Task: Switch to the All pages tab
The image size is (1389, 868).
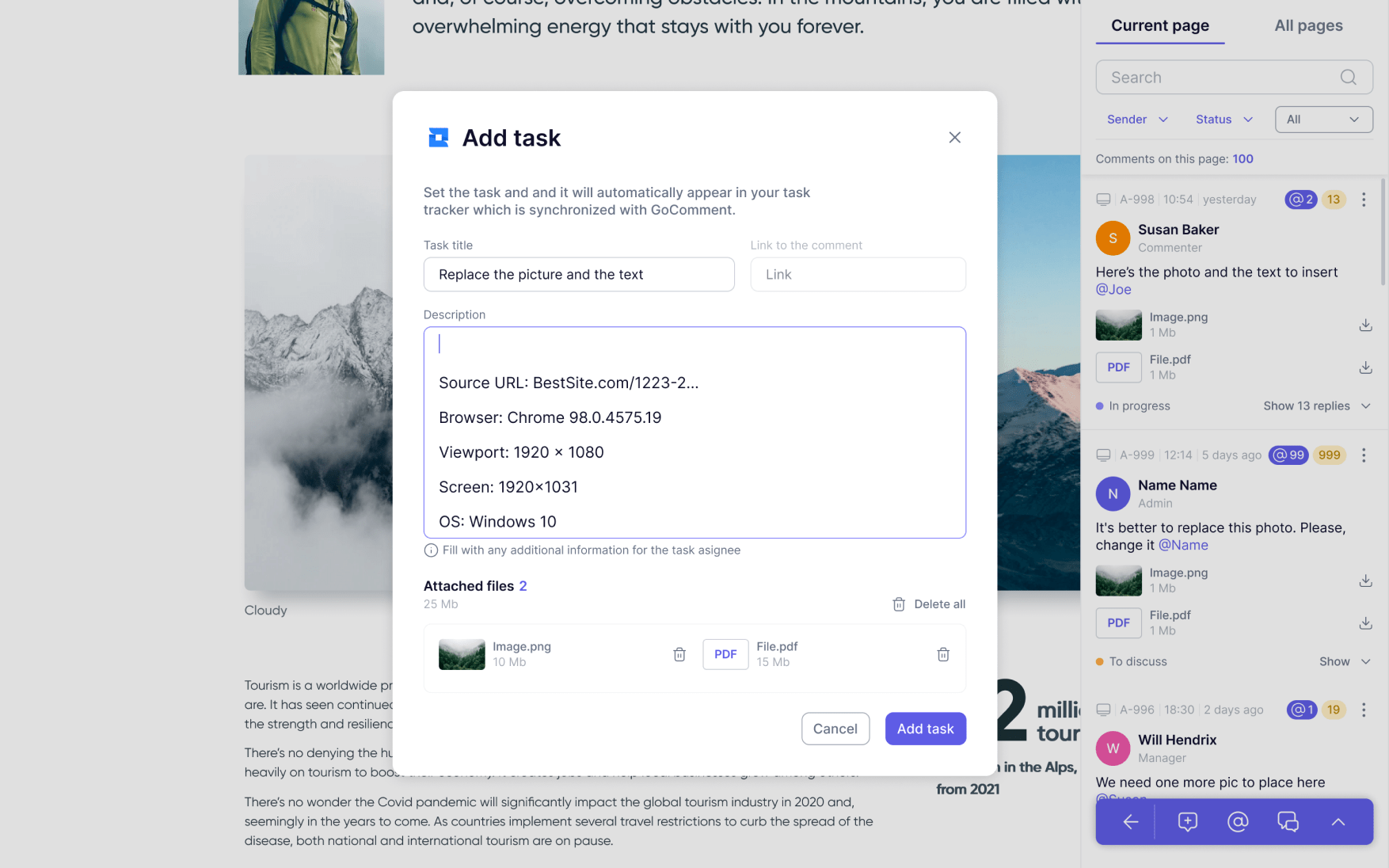Action: 1308,25
